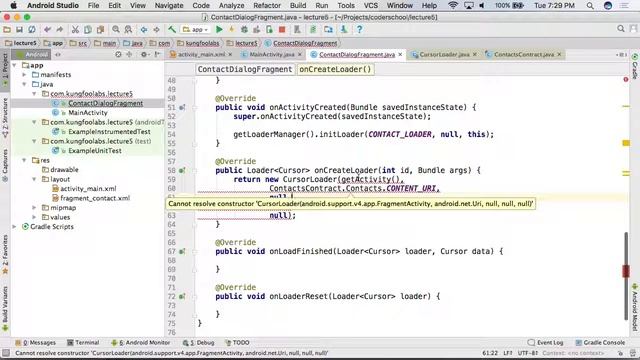
Task: Select MainActivity in project tree
Action: [x=88, y=113]
